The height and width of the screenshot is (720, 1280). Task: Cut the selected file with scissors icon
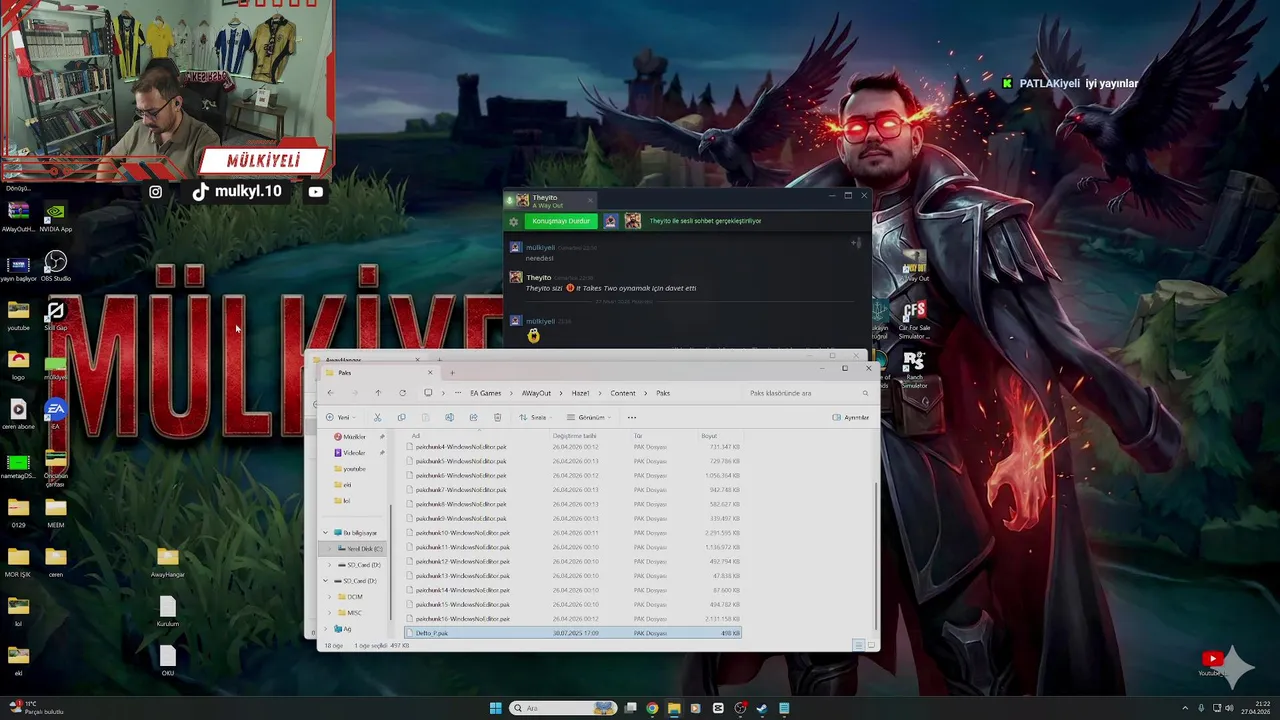pyautogui.click(x=377, y=417)
